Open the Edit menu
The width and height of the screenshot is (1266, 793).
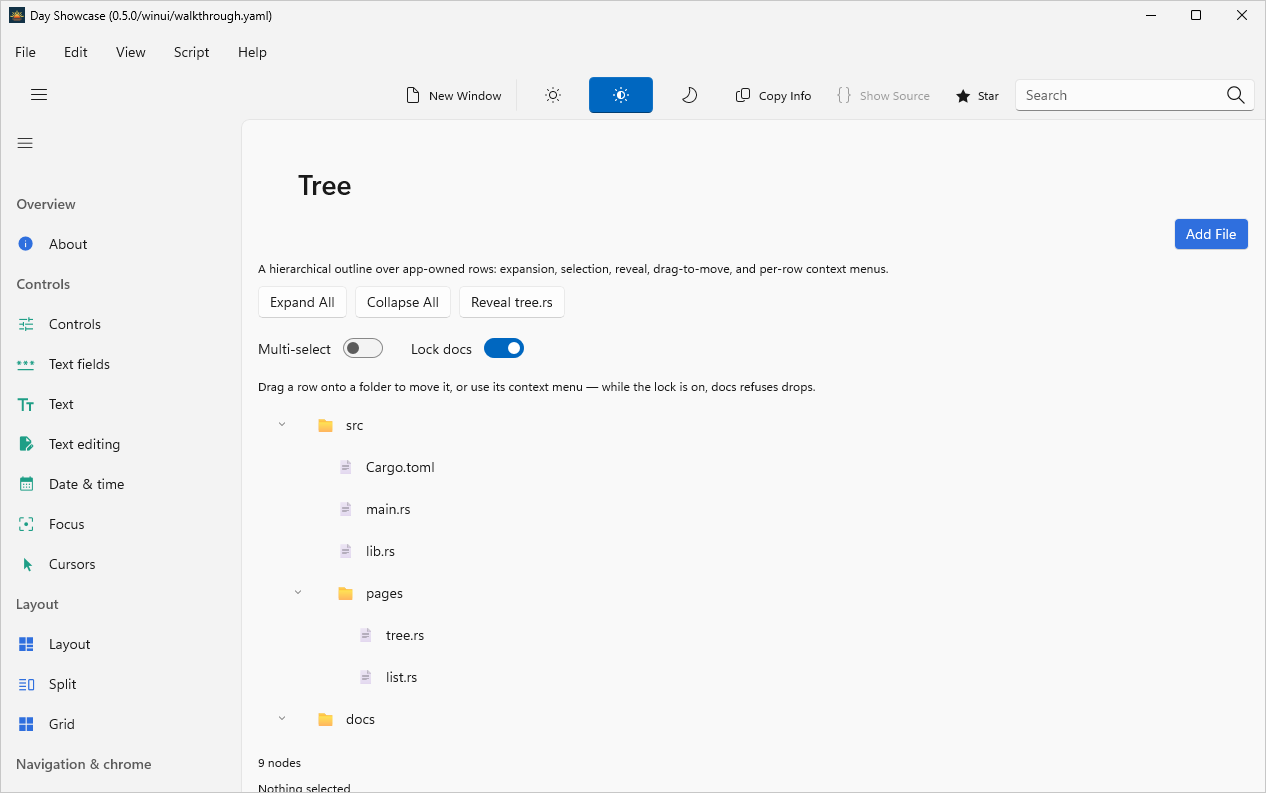(x=76, y=52)
